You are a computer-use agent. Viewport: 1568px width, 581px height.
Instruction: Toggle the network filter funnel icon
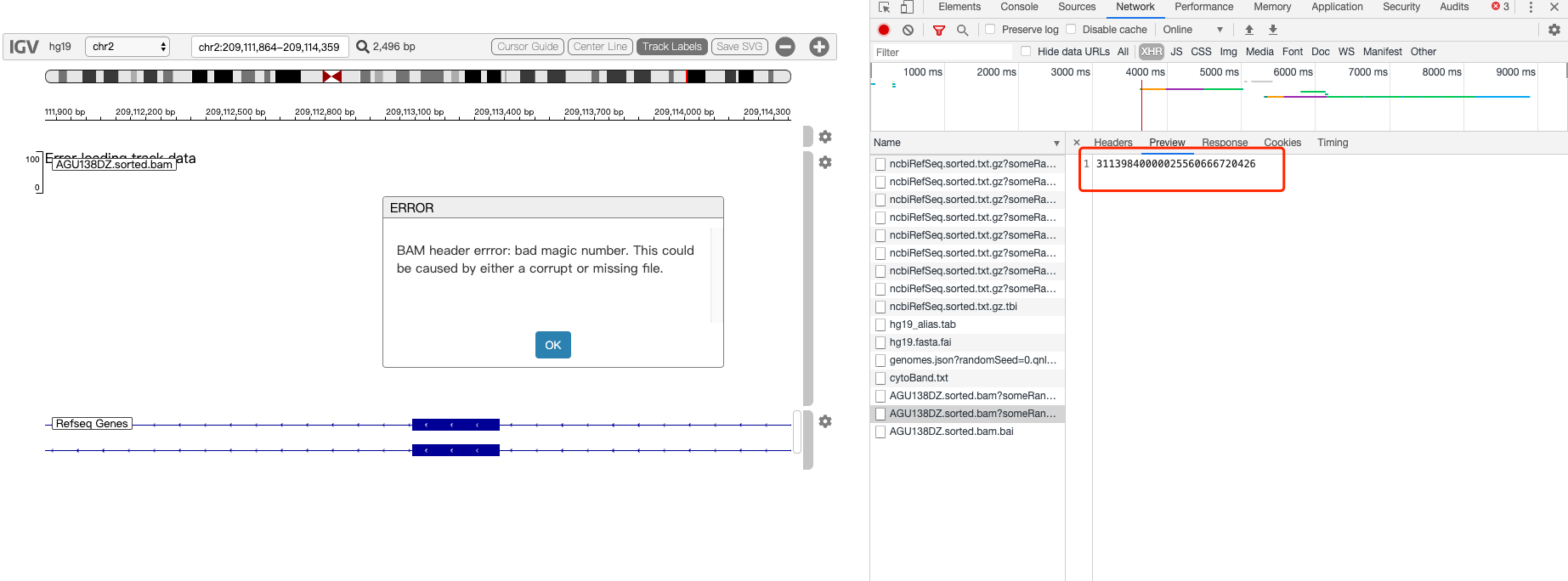click(939, 30)
